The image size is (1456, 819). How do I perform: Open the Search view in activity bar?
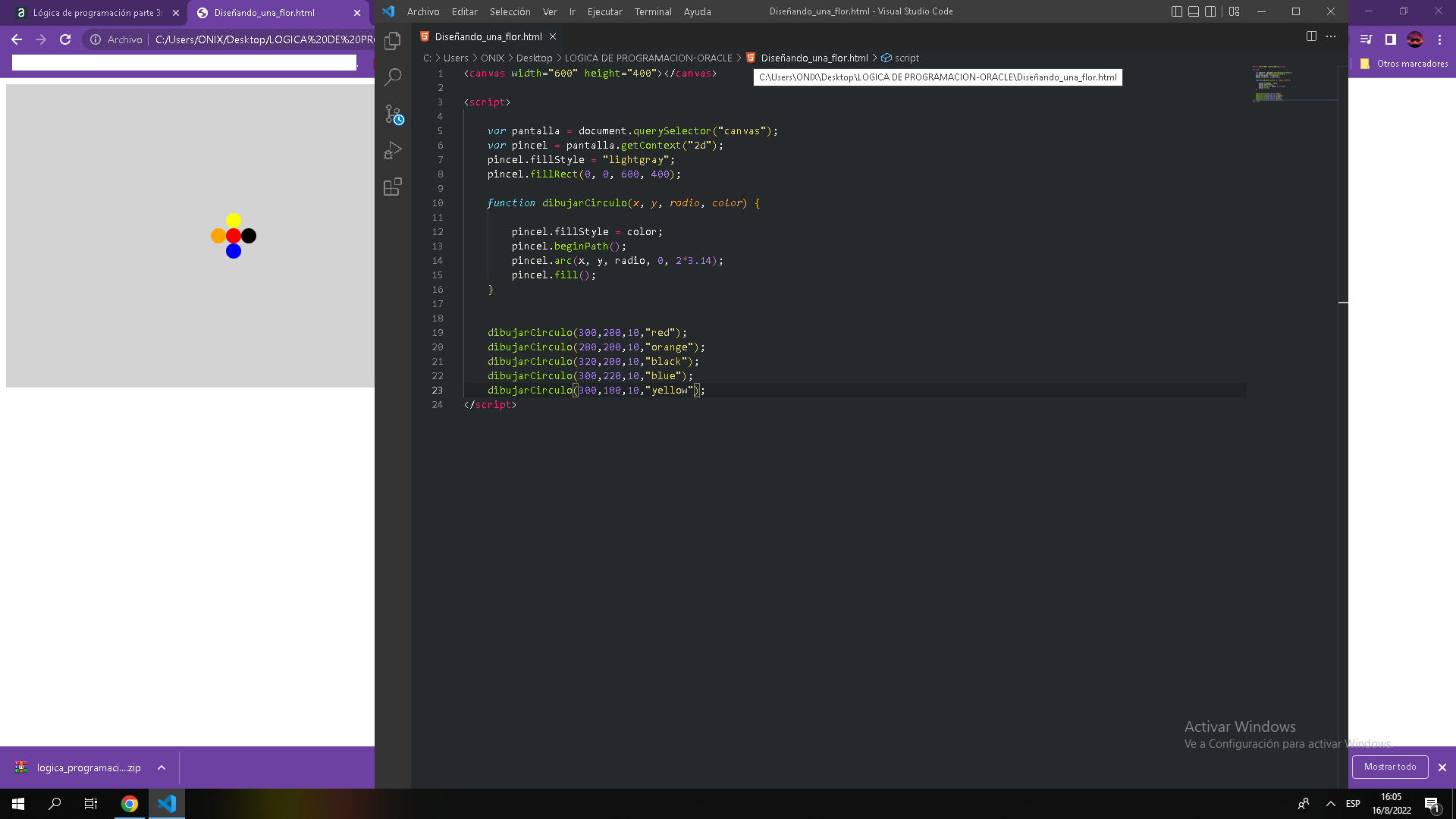pos(393,77)
